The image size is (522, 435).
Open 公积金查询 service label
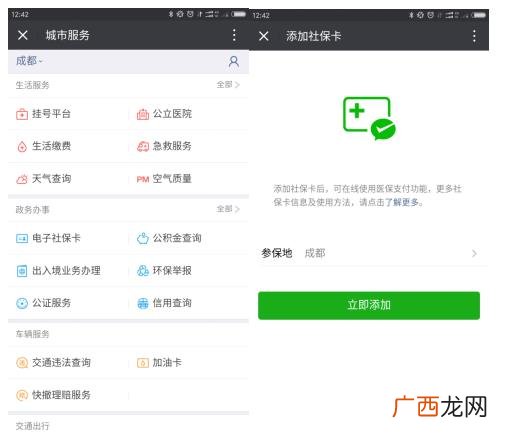pyautogui.click(x=177, y=238)
